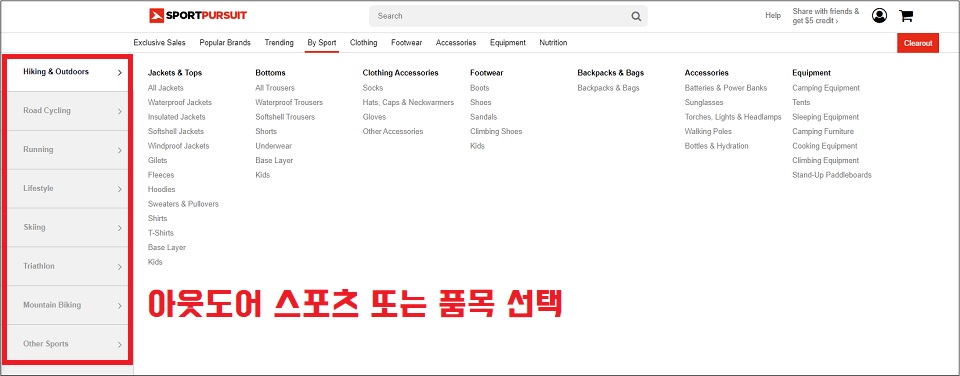Open Windproof Jackets link
This screenshot has width=960, height=376.
pyautogui.click(x=178, y=146)
